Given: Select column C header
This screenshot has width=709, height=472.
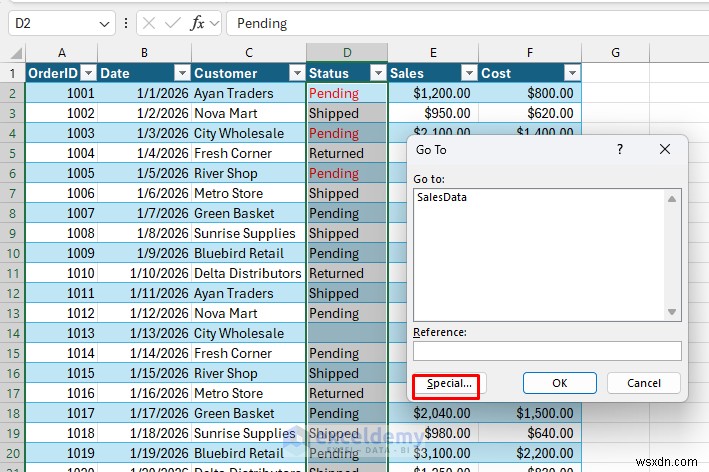Looking at the screenshot, I should tap(249, 53).
